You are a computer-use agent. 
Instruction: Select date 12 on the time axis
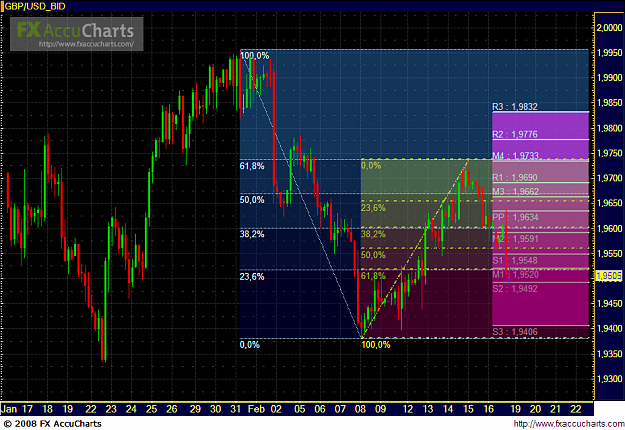[x=408, y=409]
